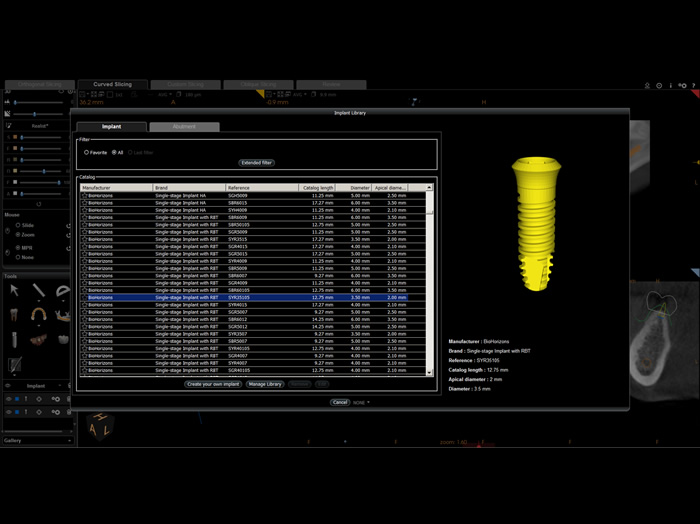Sort by Diameter column header
The height and width of the screenshot is (524, 700).
(354, 188)
